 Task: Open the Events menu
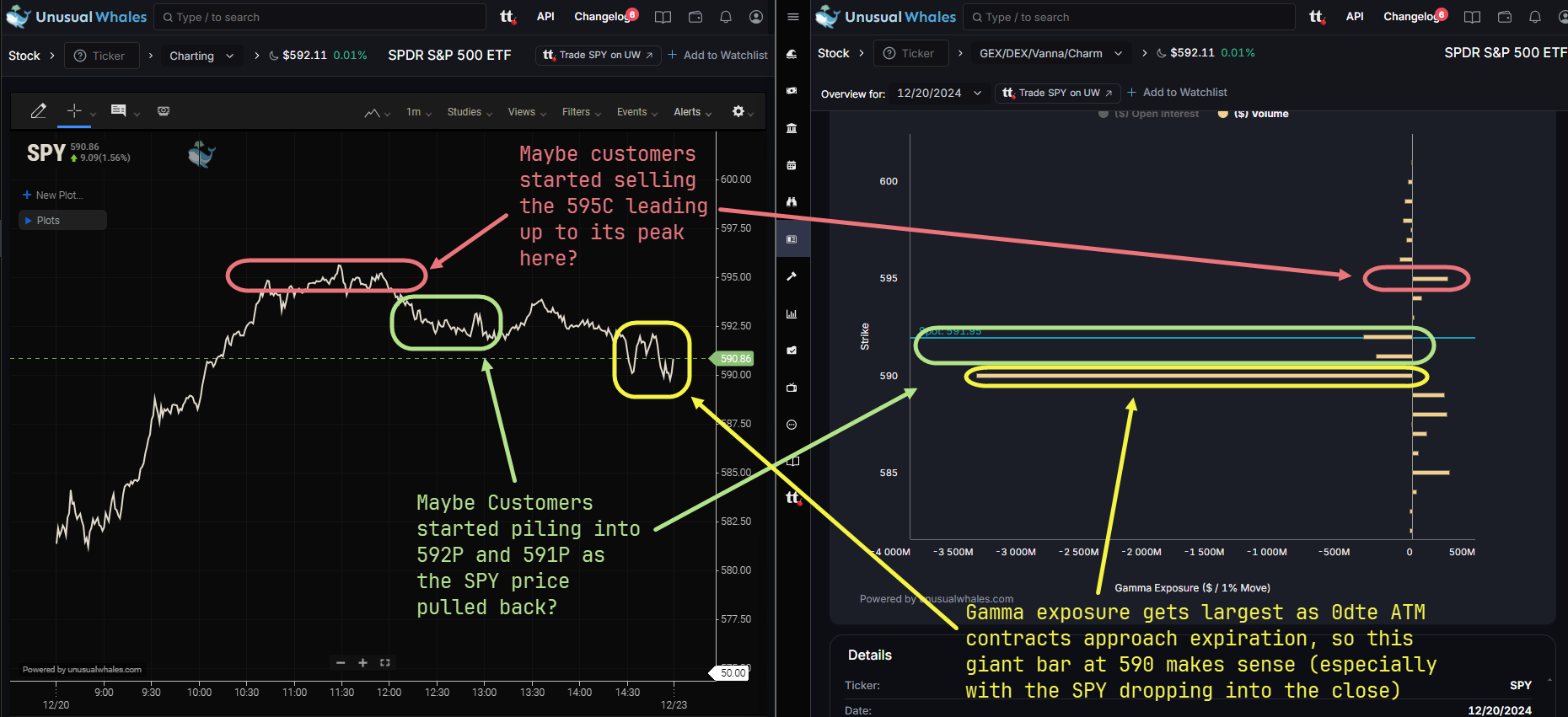click(637, 112)
